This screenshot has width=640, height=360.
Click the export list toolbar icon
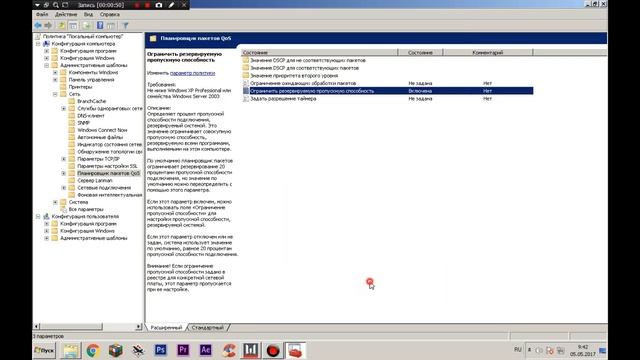point(87,25)
